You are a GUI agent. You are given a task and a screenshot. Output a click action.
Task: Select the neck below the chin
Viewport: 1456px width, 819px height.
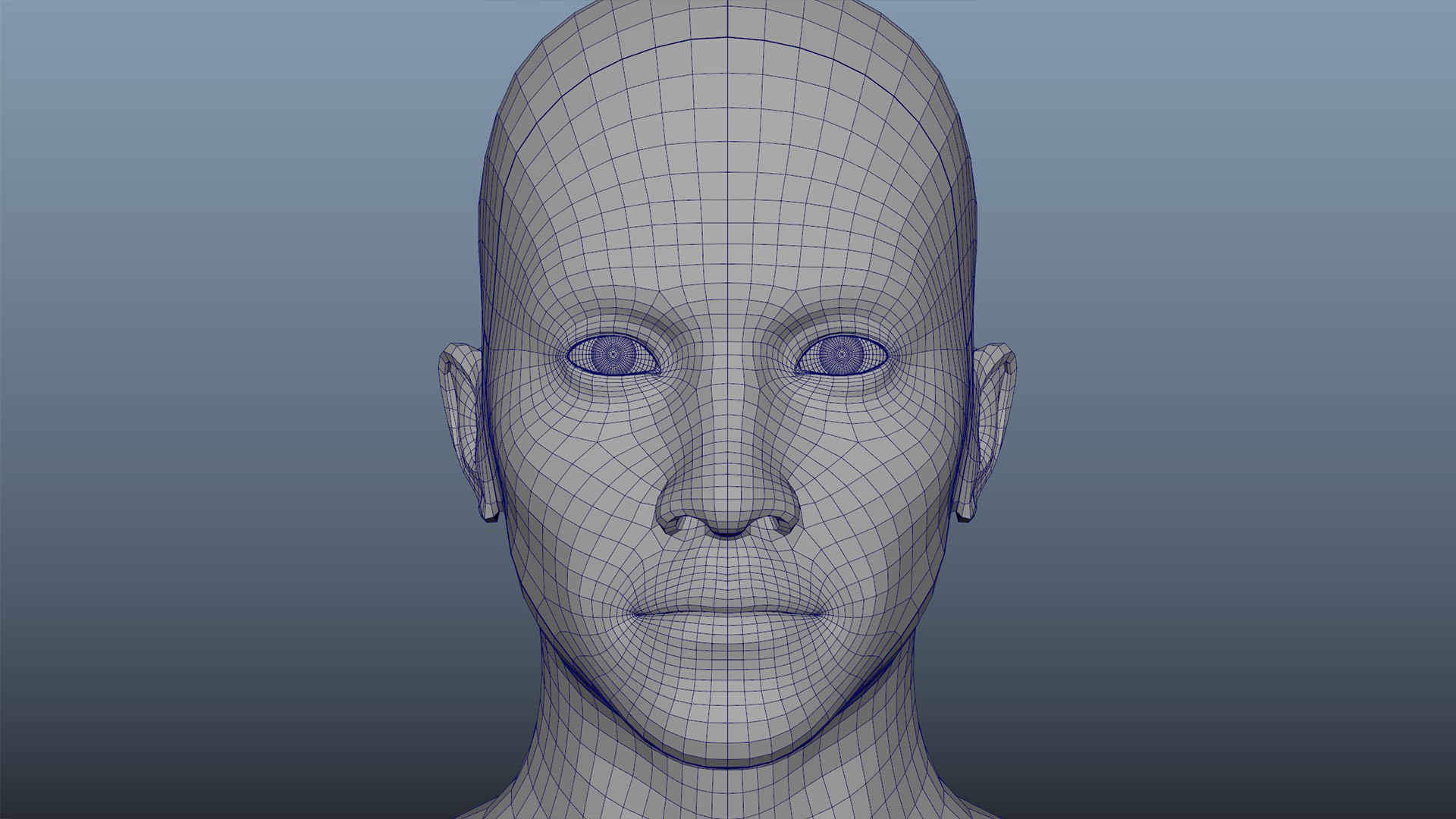(728, 792)
